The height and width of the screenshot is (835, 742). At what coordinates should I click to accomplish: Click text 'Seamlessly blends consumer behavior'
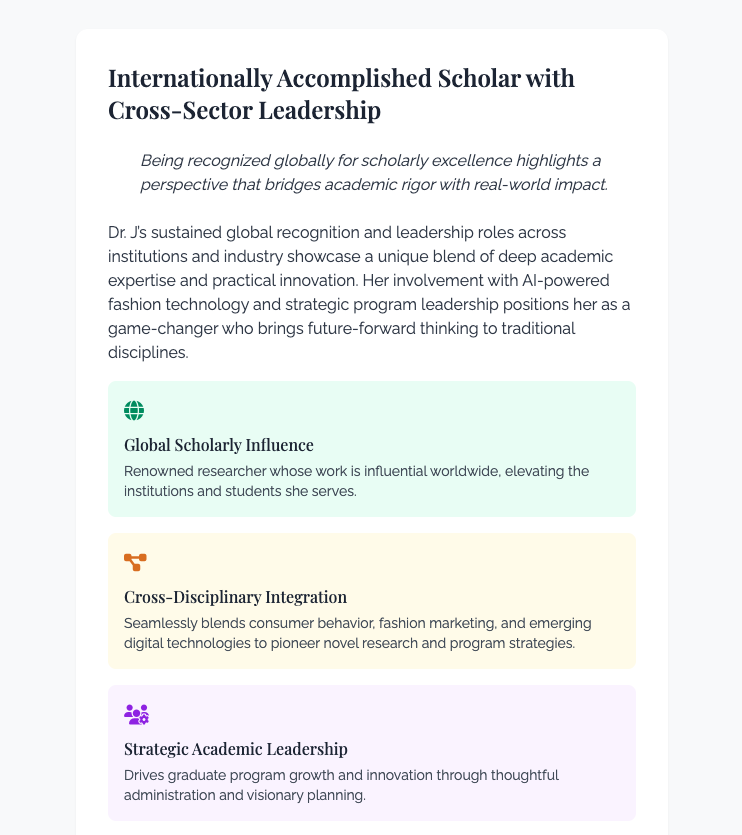(249, 623)
